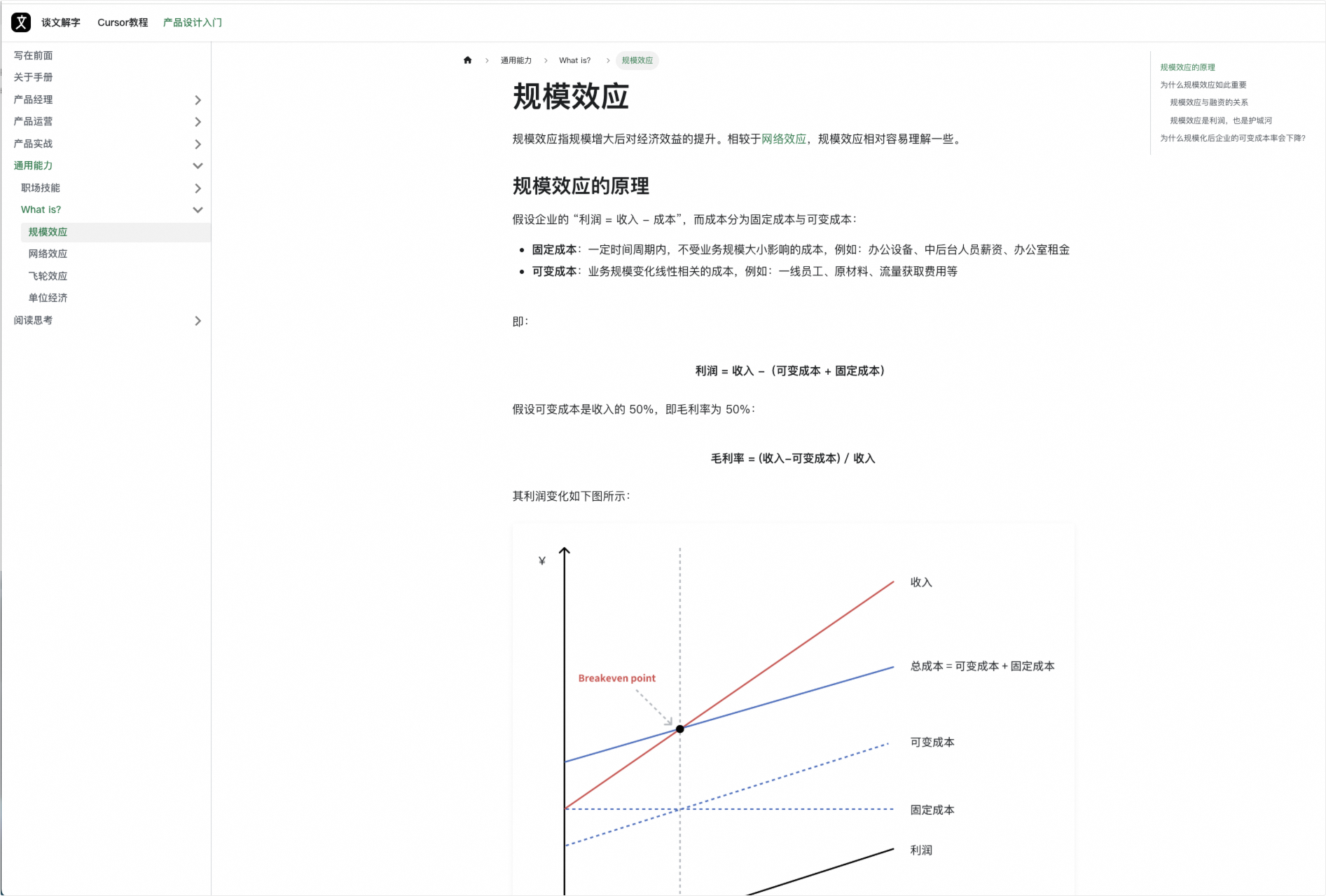Switch to the Cursor教程 nav item
The image size is (1326, 896).
123,22
